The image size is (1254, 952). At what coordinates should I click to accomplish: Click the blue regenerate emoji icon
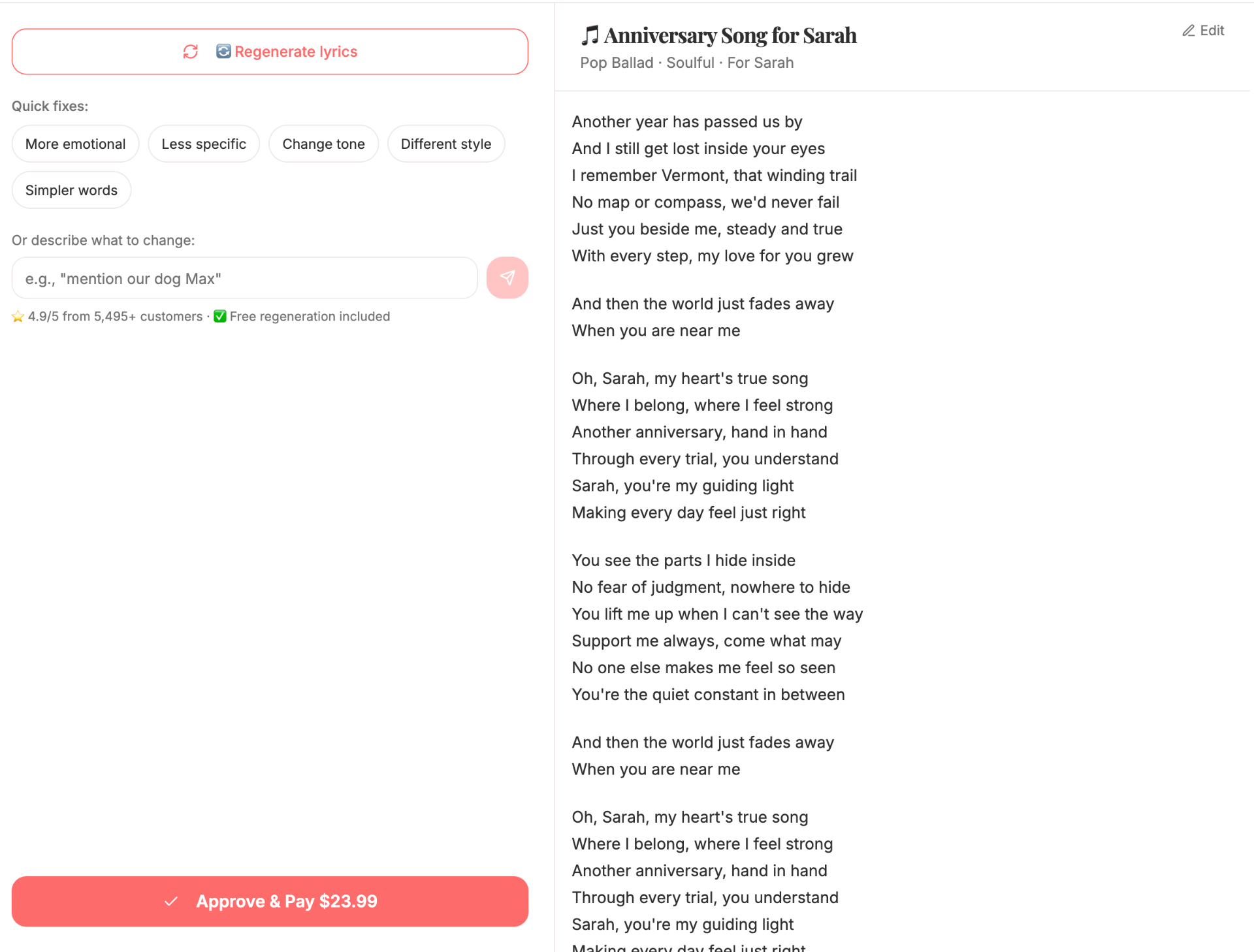pyautogui.click(x=223, y=51)
